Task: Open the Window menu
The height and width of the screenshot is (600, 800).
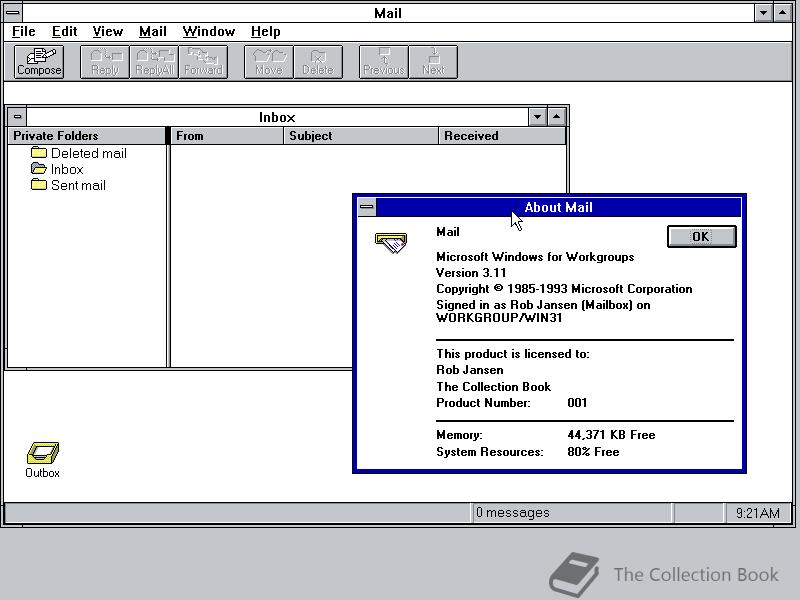Action: (x=209, y=32)
